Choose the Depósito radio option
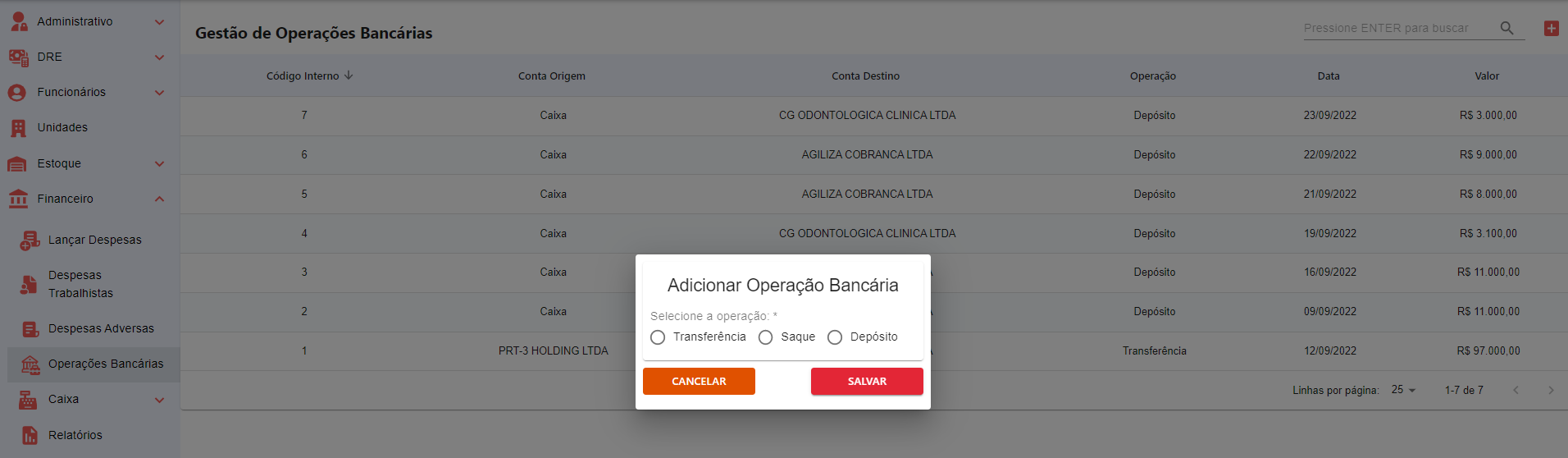The height and width of the screenshot is (458, 1568). tap(835, 337)
